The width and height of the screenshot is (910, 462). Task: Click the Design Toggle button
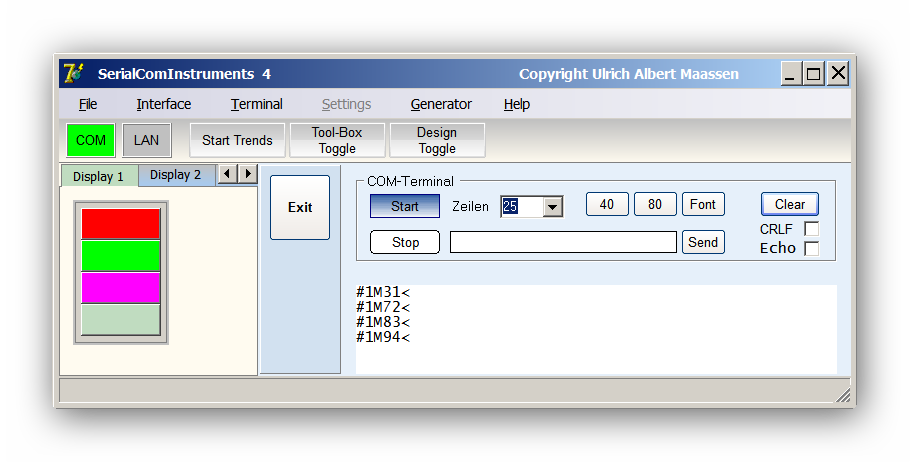[x=437, y=140]
